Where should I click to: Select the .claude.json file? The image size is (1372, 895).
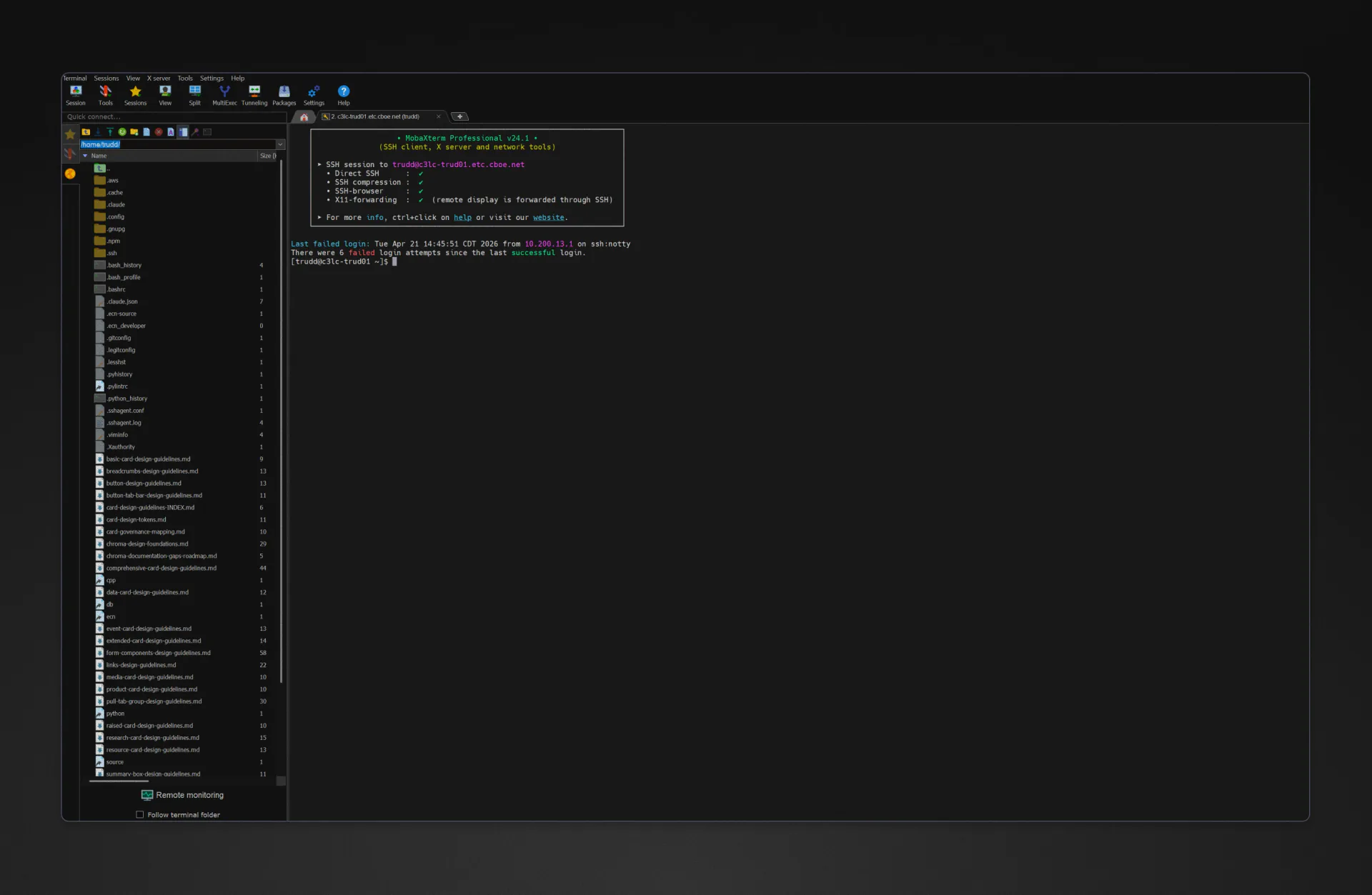[116, 302]
